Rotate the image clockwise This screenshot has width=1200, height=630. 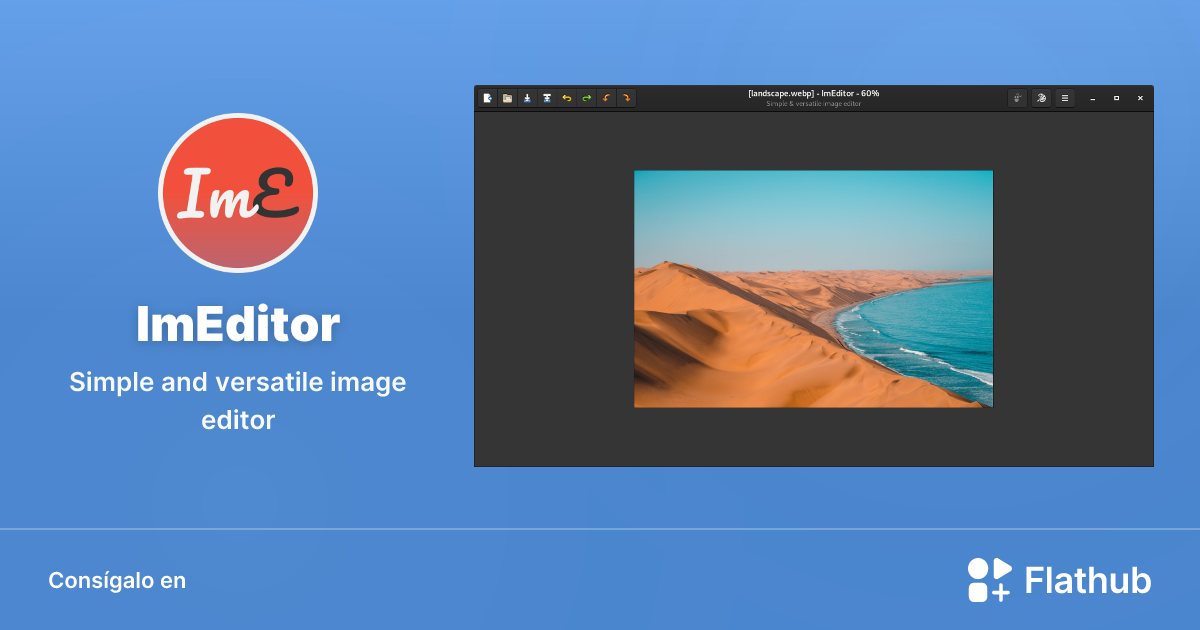[627, 98]
